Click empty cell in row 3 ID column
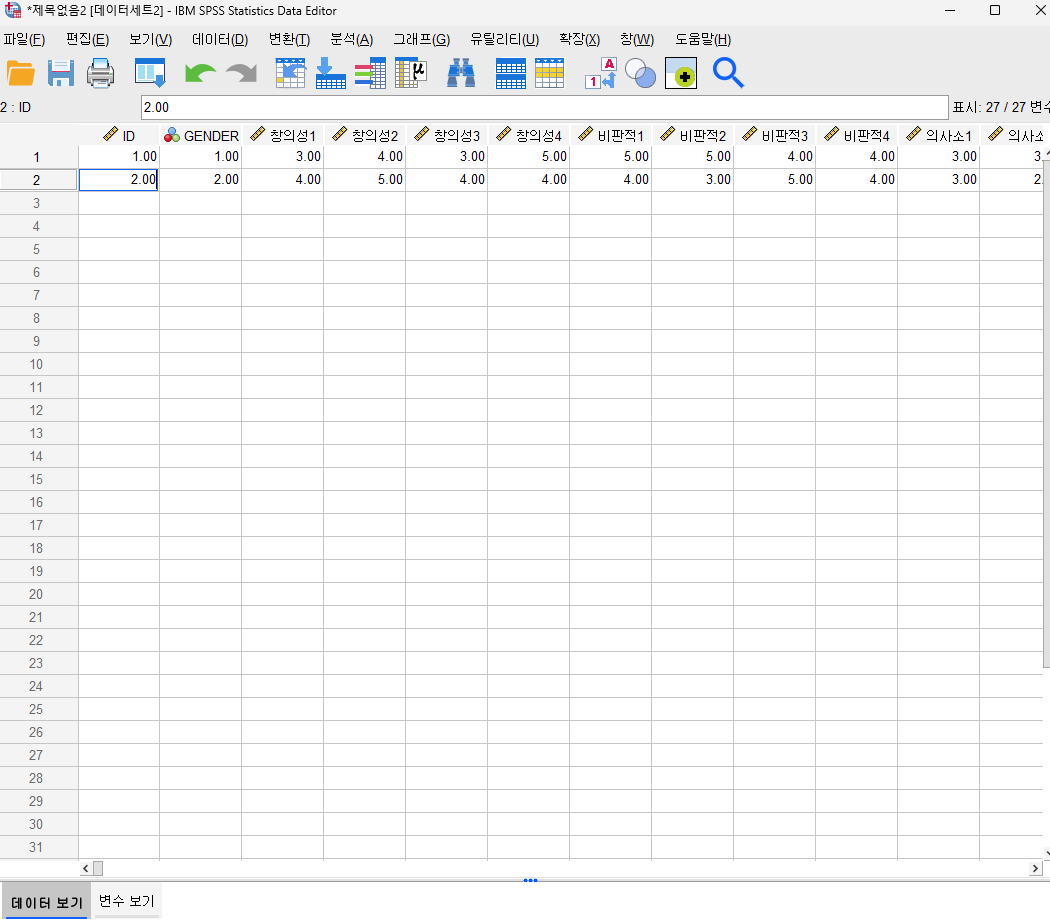 (119, 203)
